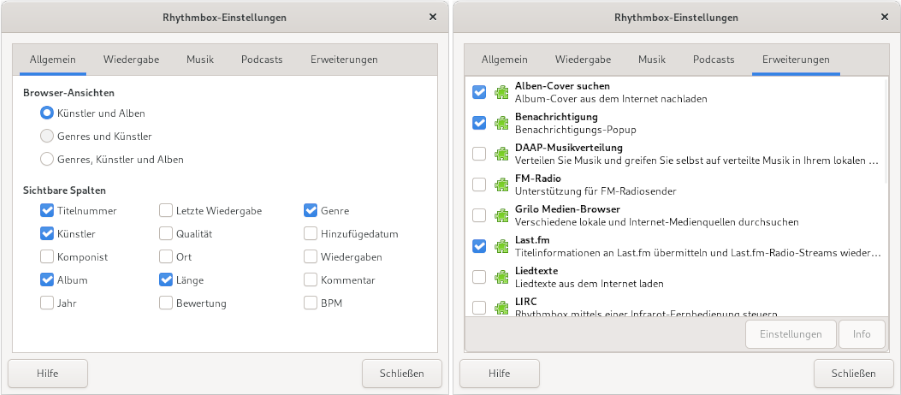Click the puzzle icon beside FM-Radio
901x395 pixels.
tap(502, 185)
